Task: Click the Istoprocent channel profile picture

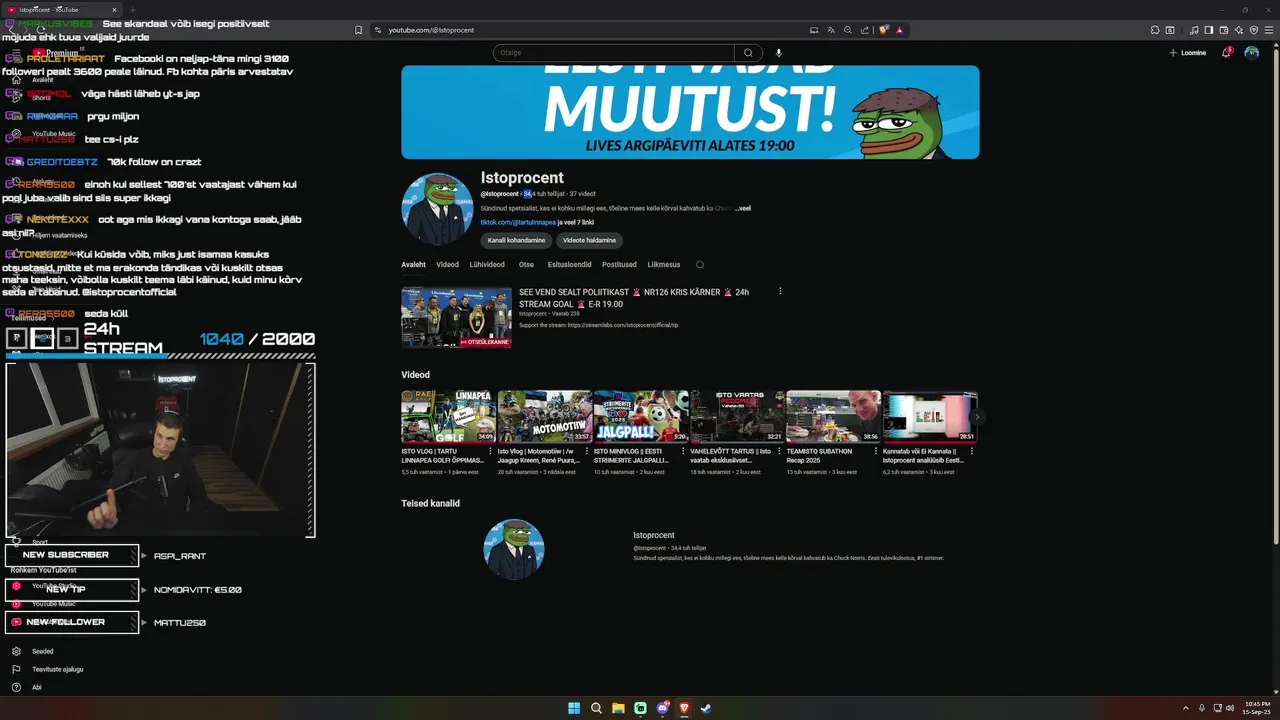Action: pos(437,209)
